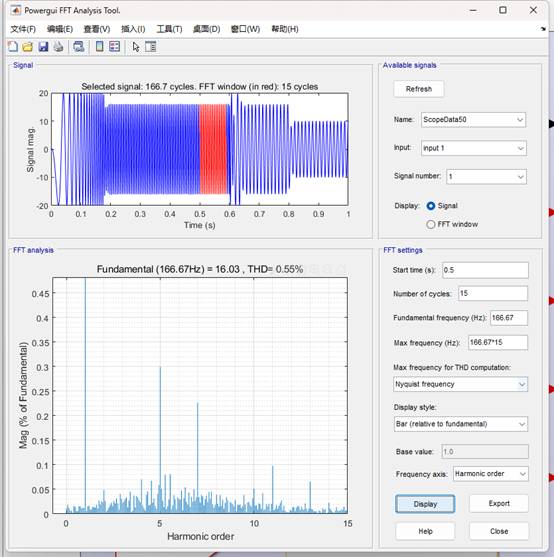Image resolution: width=554 pixels, height=557 pixels.
Task: Open file using the folder icon
Action: point(28,47)
